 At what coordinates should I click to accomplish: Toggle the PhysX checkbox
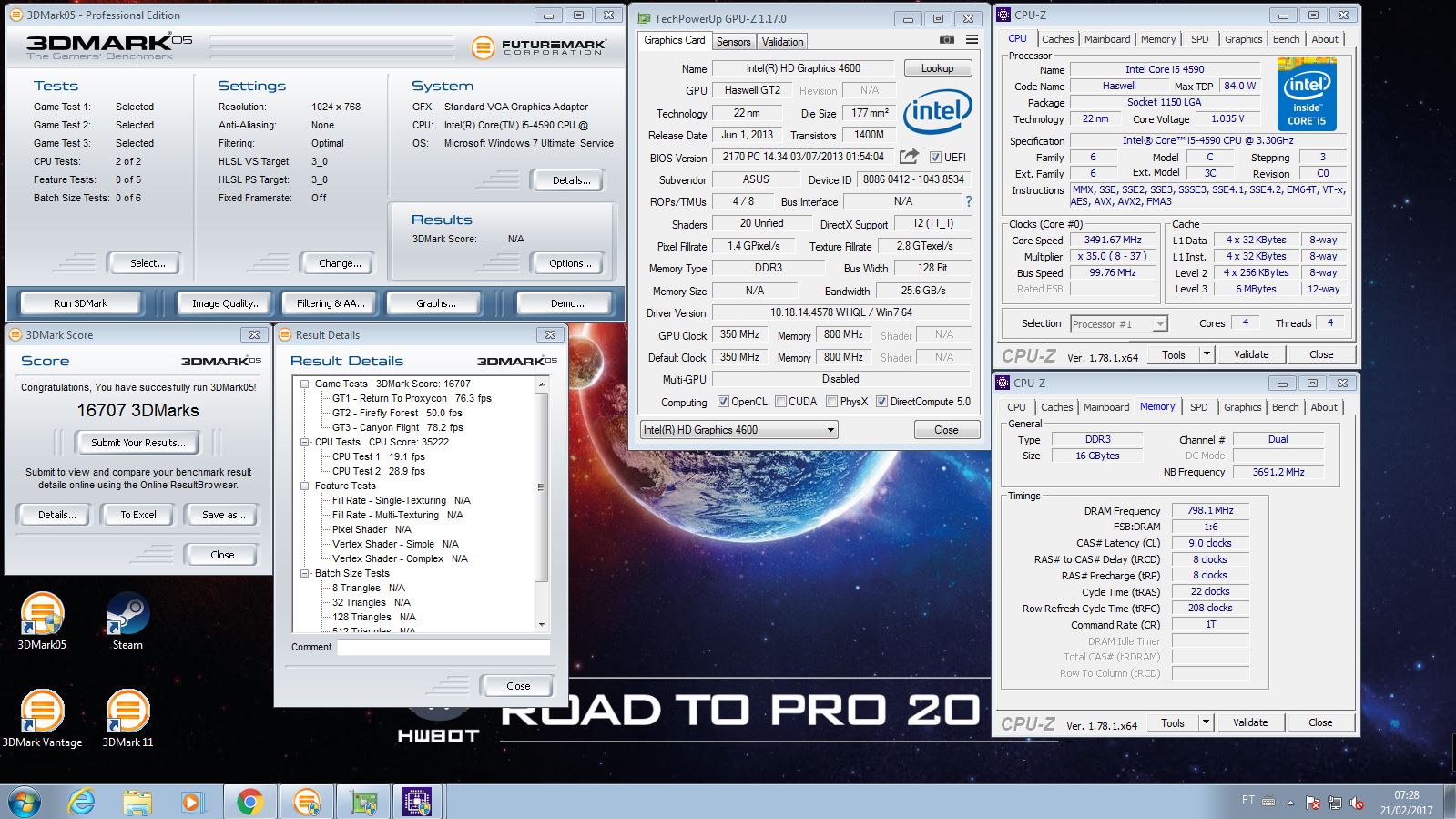pyautogui.click(x=831, y=401)
